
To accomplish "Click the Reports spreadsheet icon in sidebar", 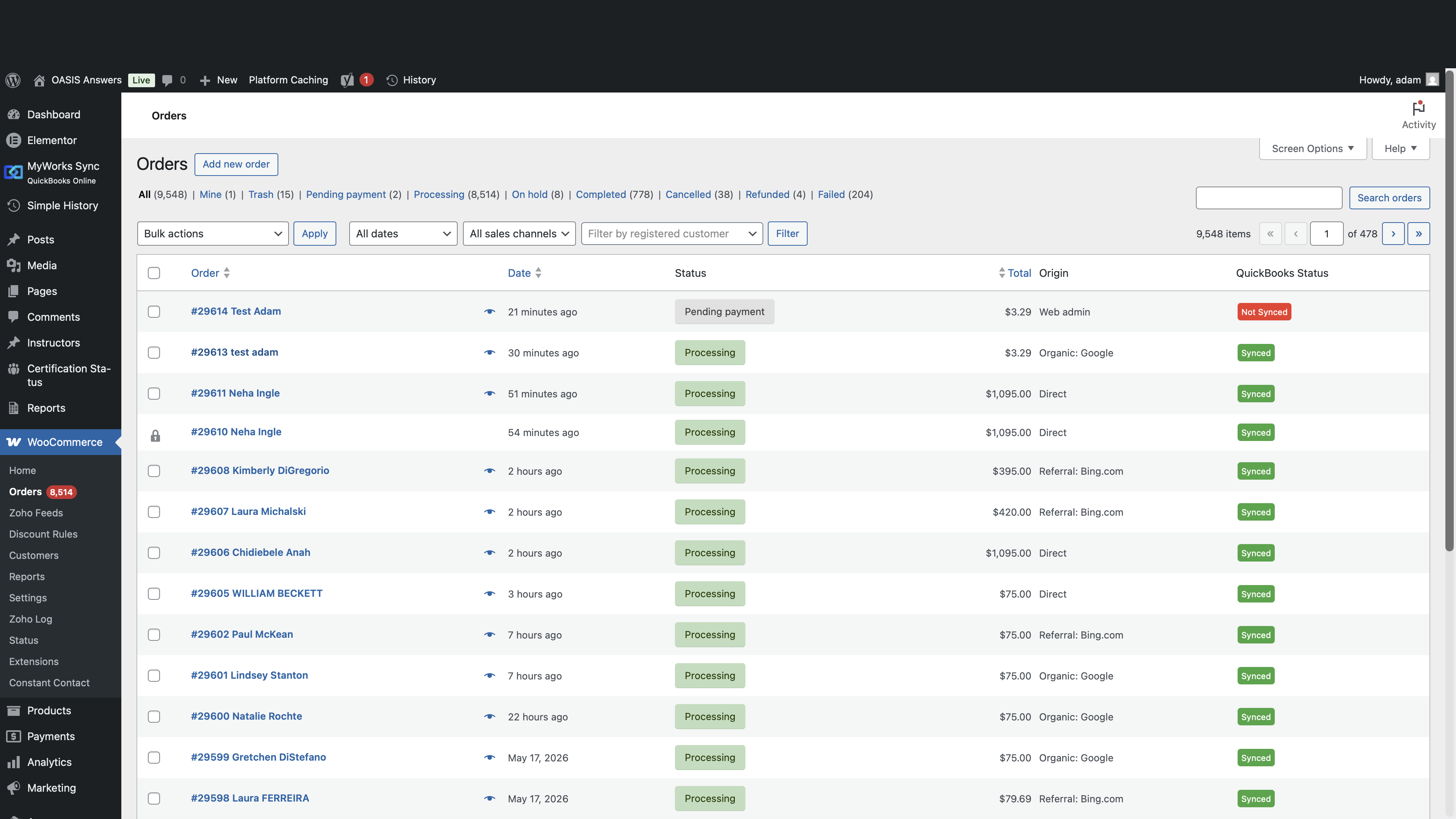I will point(14,408).
